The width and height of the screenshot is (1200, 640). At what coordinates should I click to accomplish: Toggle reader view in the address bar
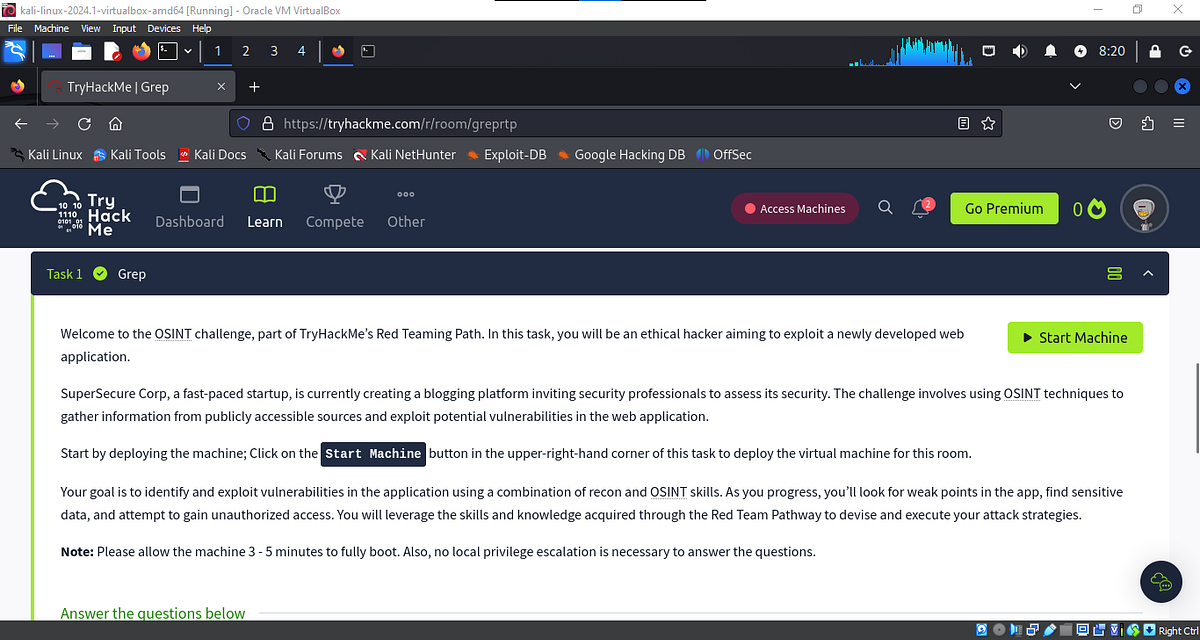[963, 123]
